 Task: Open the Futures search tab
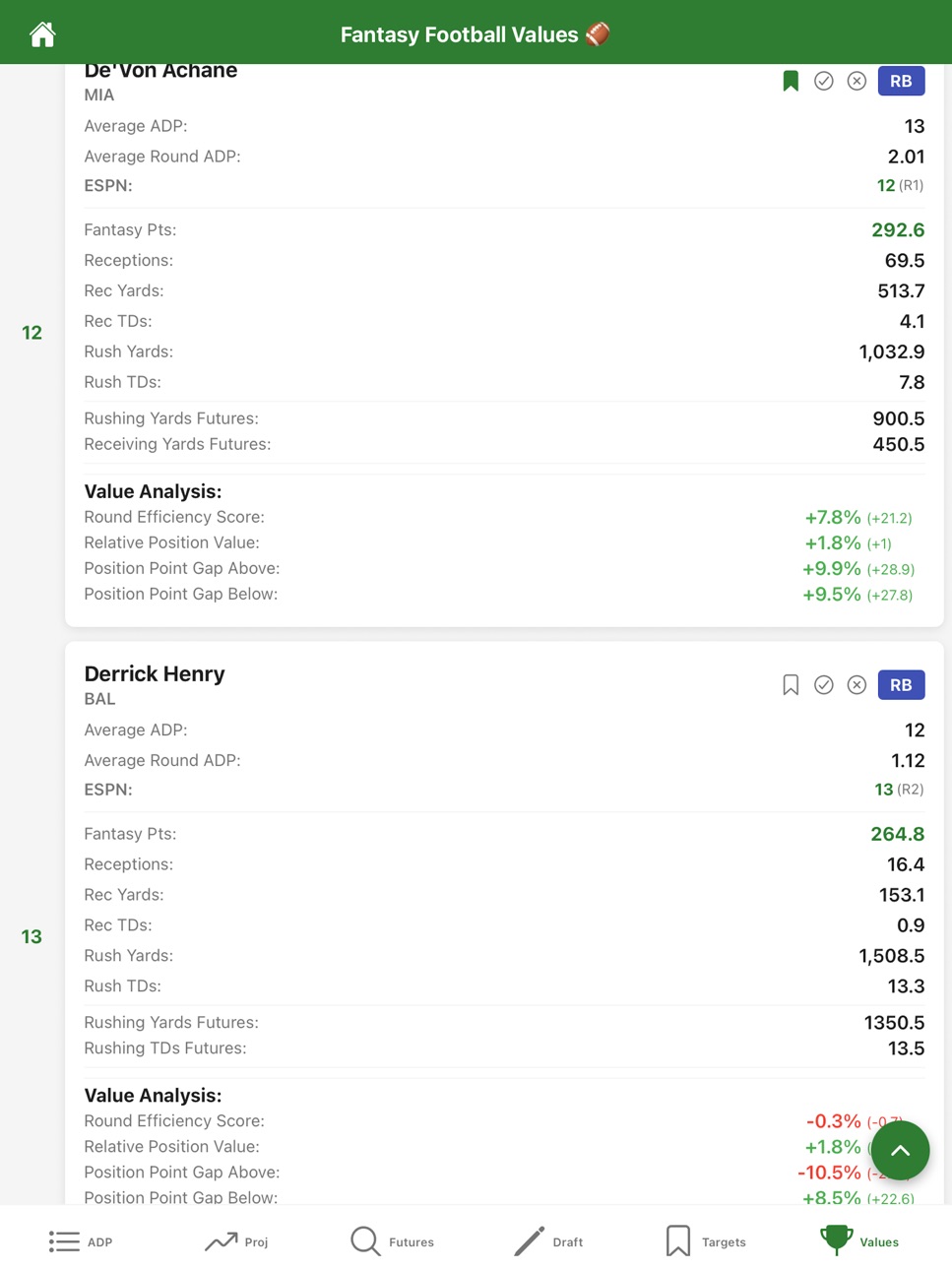tap(392, 1241)
